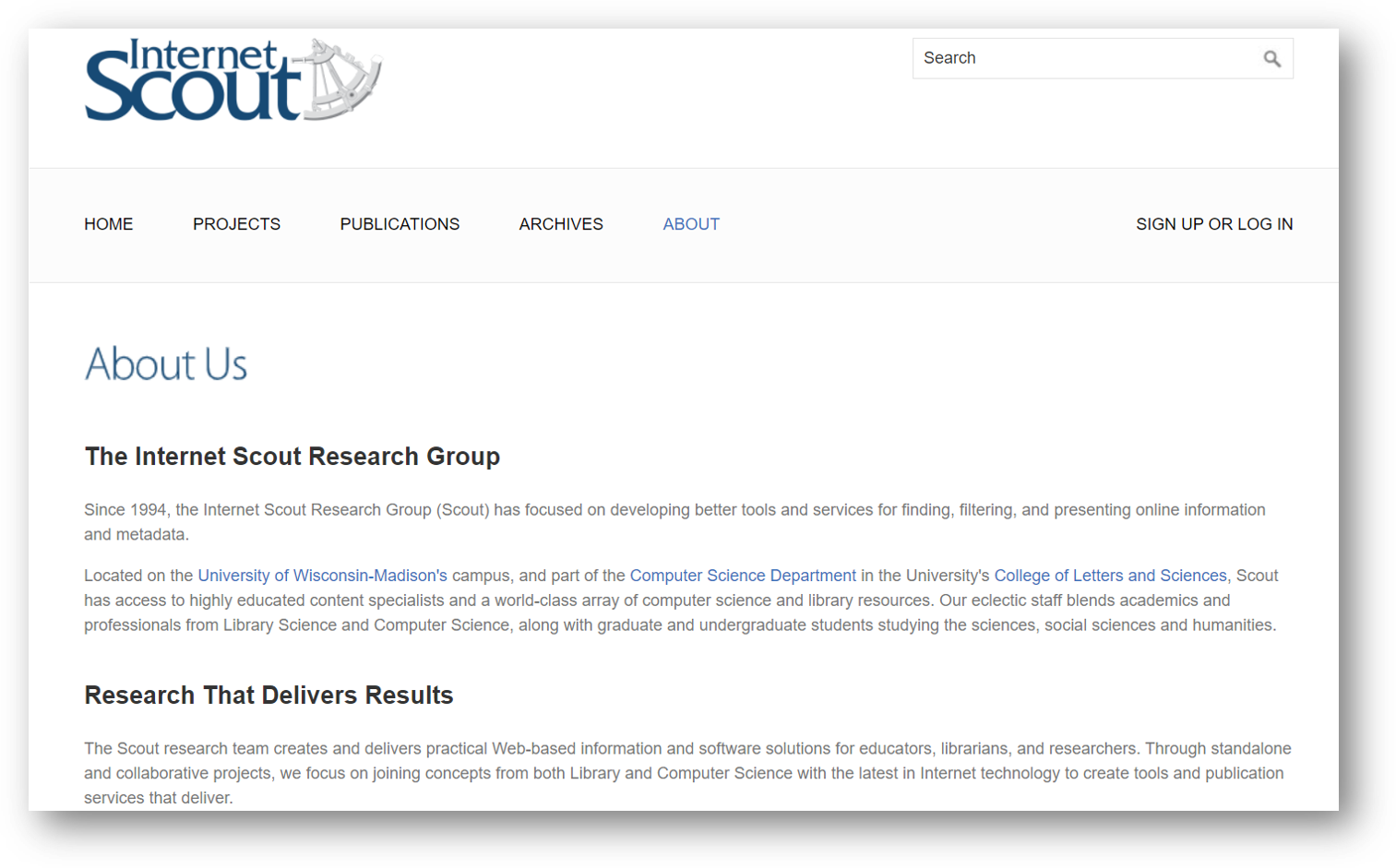Screen dimensions: 1396x868
Task: Click The Internet Scout Research Group heading
Action: [x=292, y=456]
